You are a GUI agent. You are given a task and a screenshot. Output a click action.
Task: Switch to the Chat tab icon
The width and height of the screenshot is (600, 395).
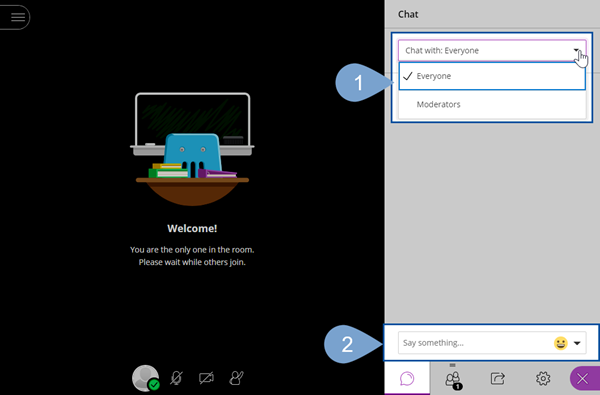(407, 378)
